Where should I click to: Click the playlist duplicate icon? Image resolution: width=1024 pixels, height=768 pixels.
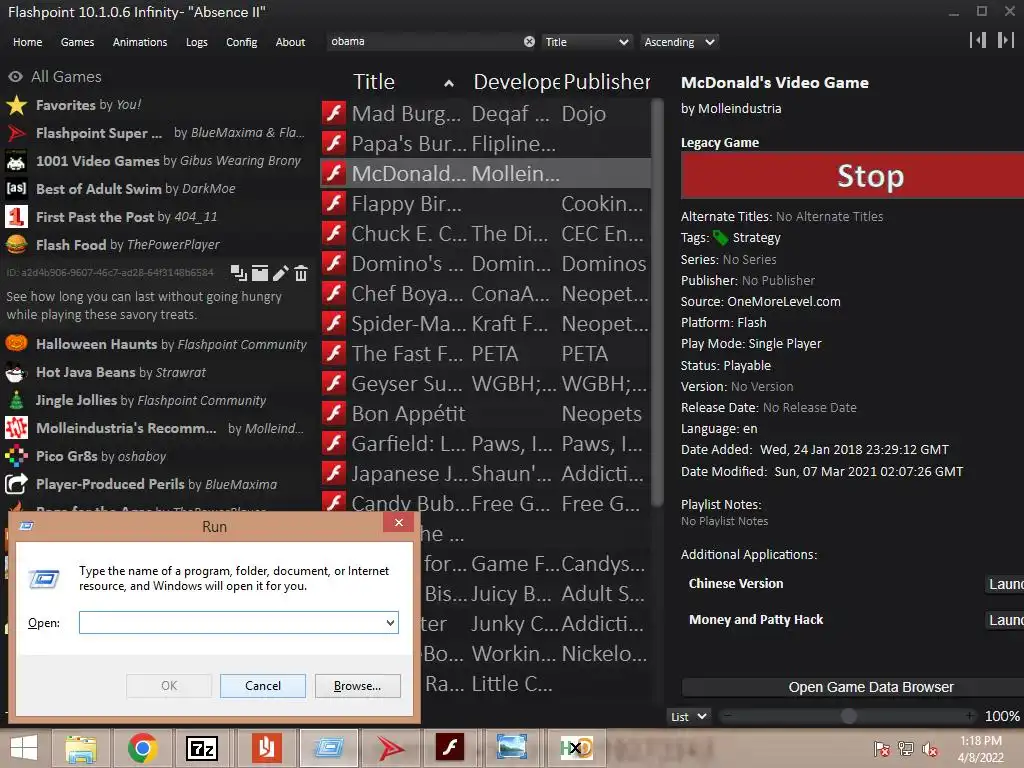(x=238, y=273)
